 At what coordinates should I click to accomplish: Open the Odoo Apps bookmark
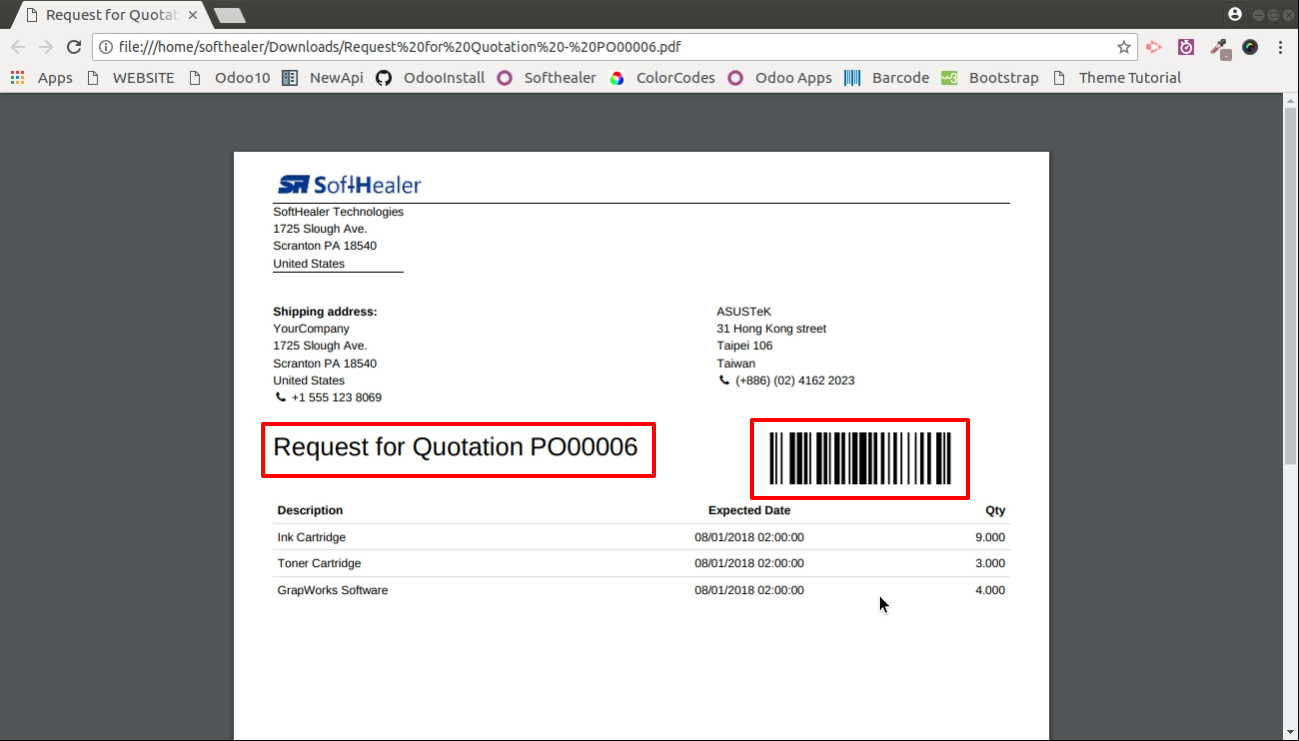point(780,78)
